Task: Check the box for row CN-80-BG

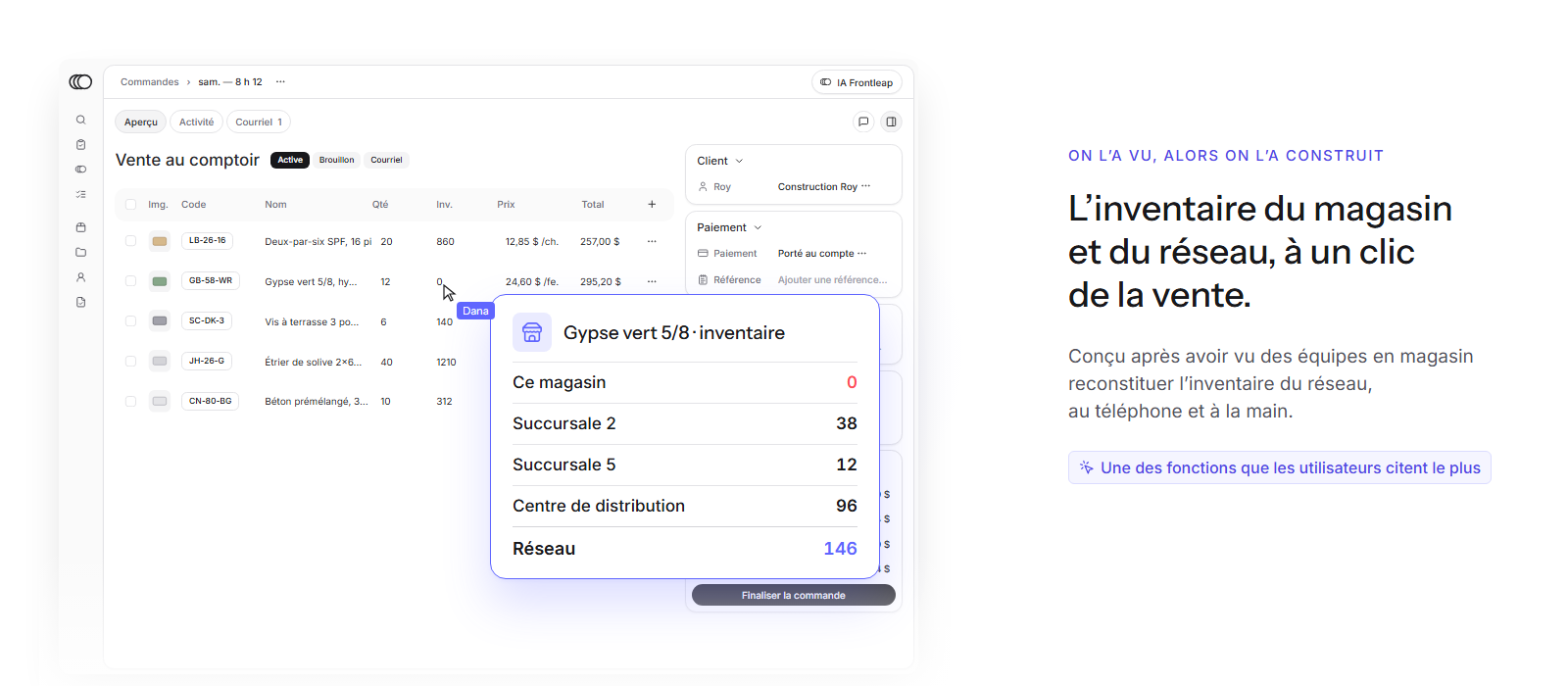Action: pos(130,401)
